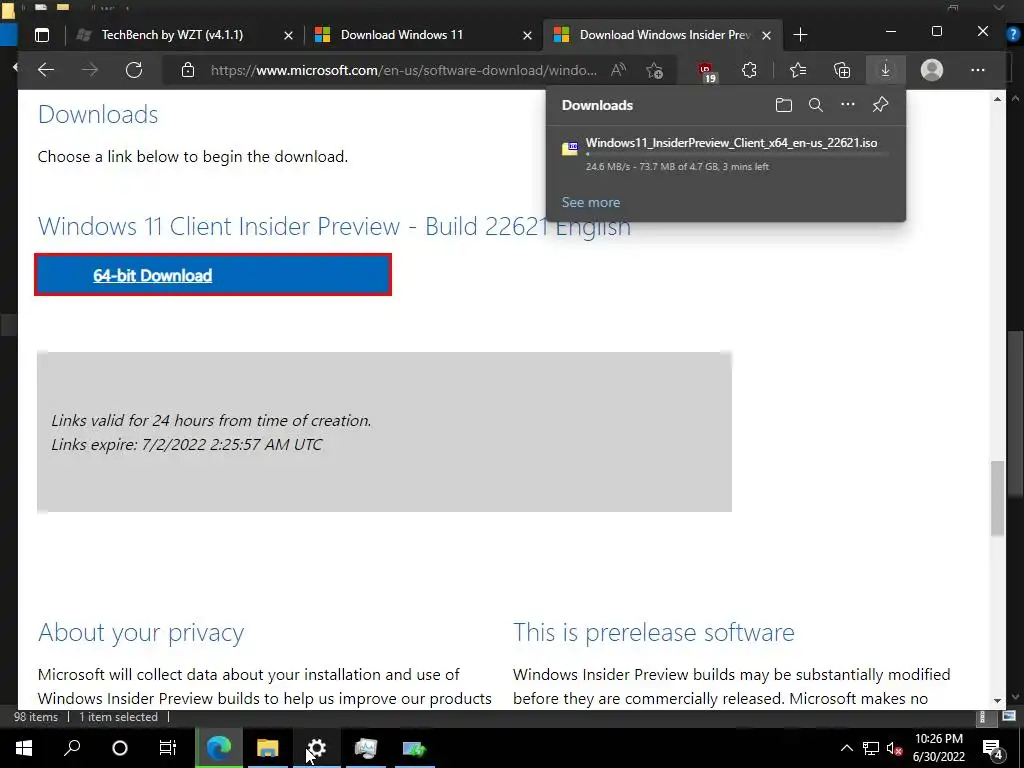This screenshot has height=768, width=1024.
Task: Open a new browser tab
Action: coord(800,35)
